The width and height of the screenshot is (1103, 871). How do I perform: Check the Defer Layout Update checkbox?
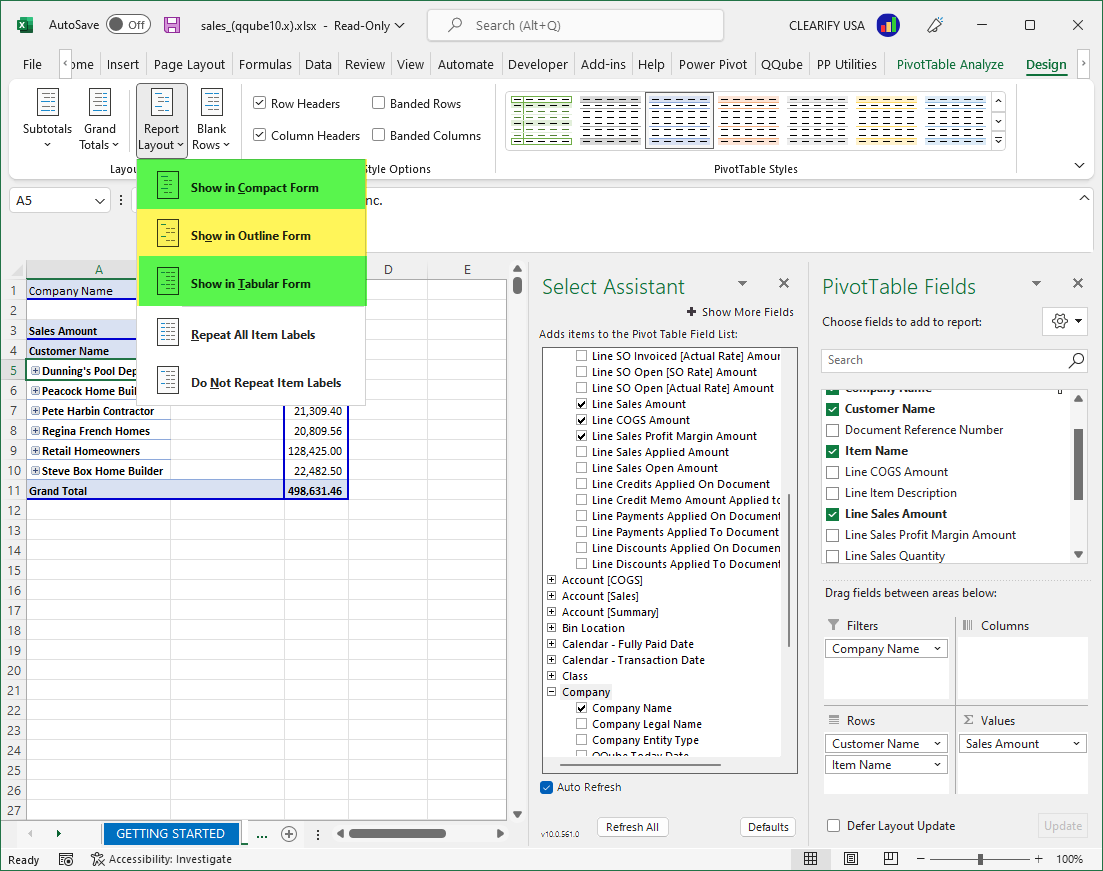click(834, 826)
